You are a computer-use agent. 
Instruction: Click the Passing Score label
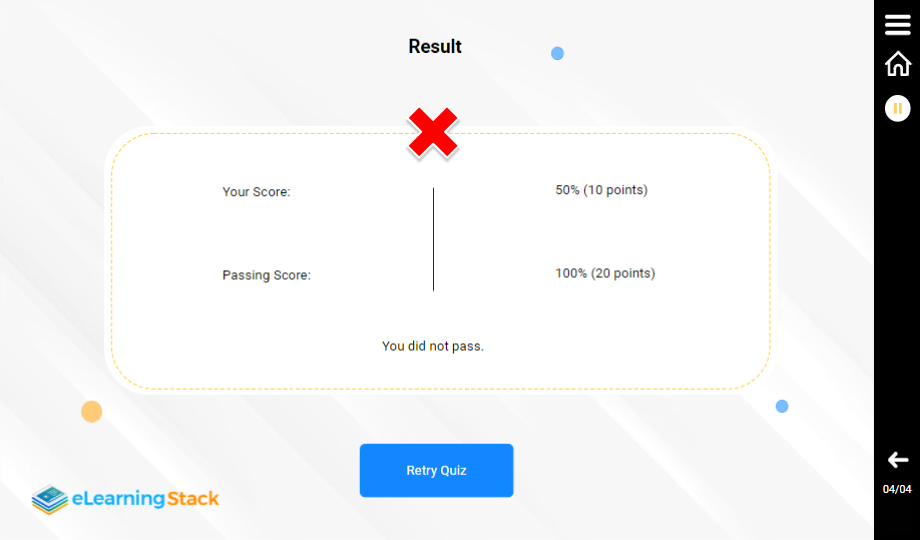click(266, 275)
